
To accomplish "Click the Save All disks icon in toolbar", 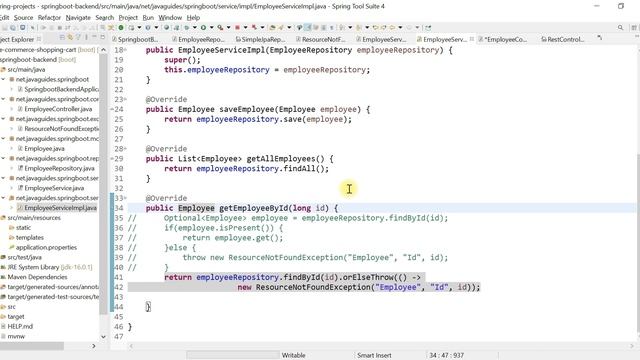I will (x=13, y=27).
